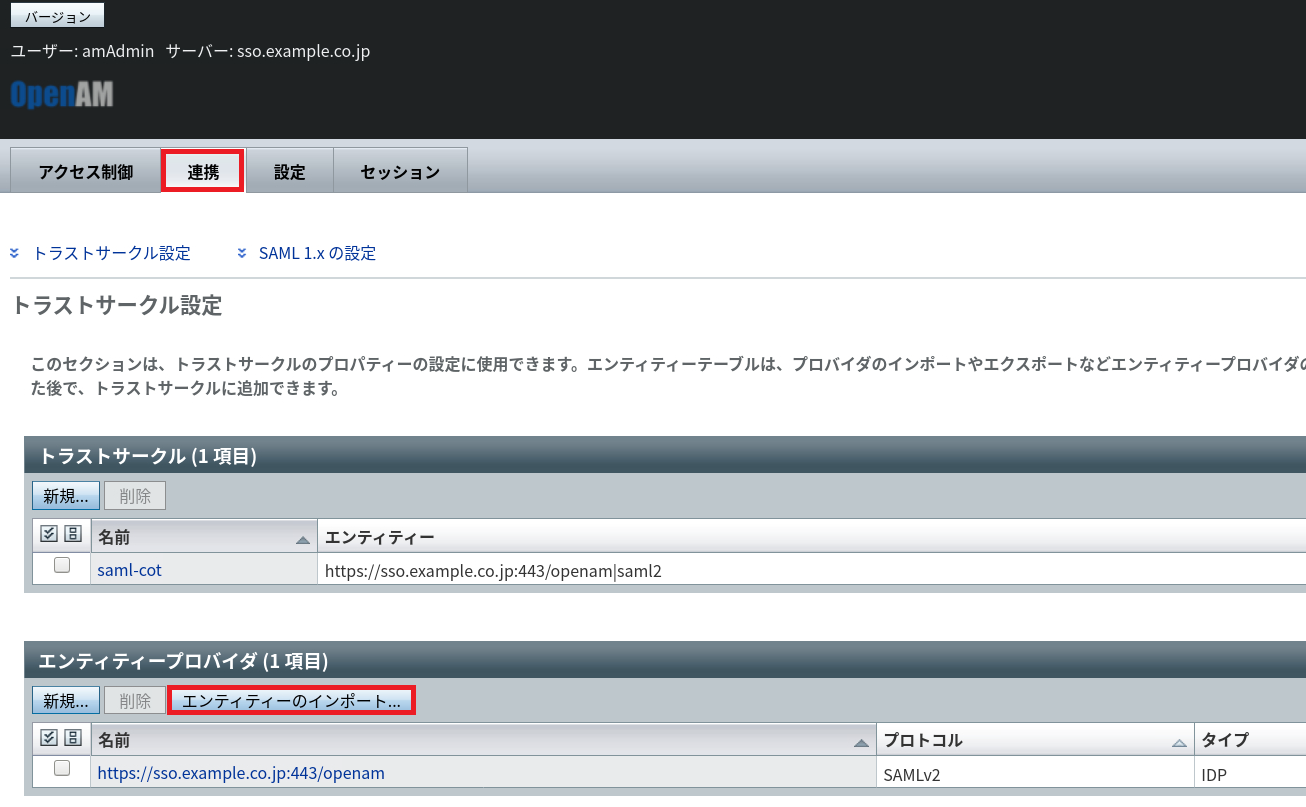This screenshot has width=1306, height=807.
Task: Sort トラストサークル table by 名前 column
Action: [115, 538]
